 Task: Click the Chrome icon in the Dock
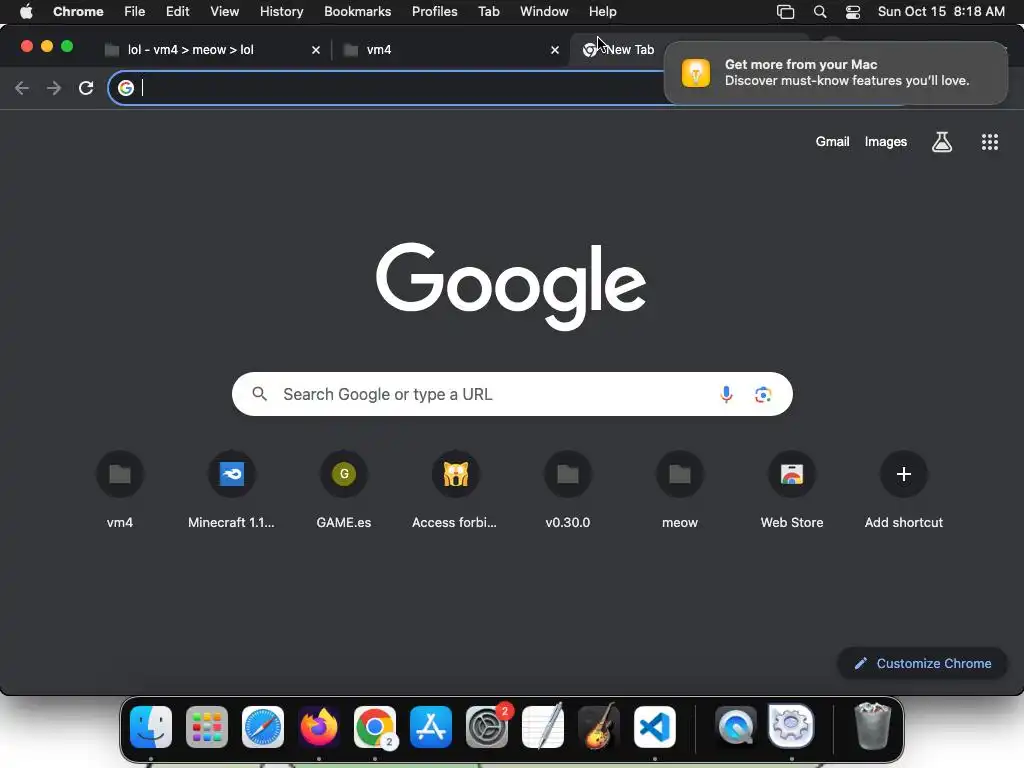pos(375,727)
